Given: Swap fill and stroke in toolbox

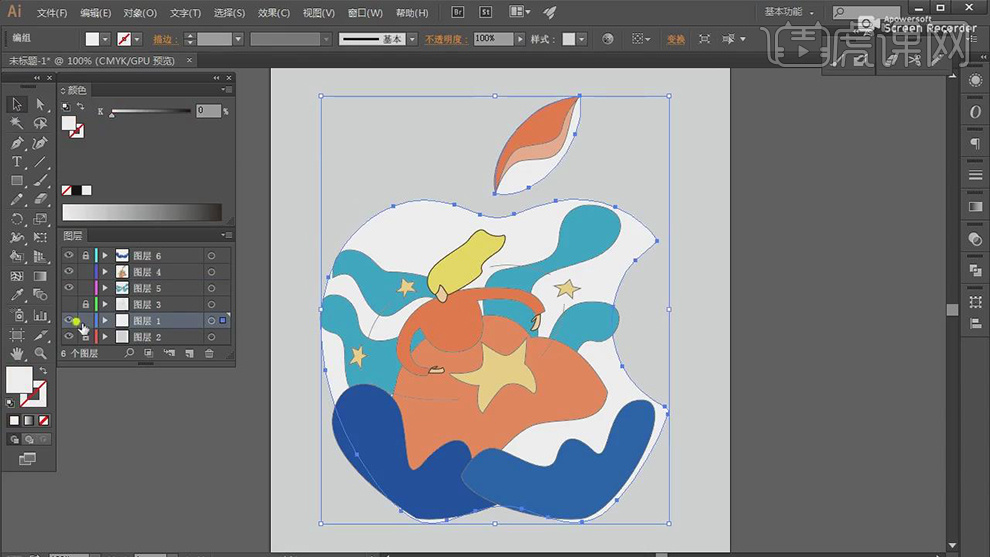Looking at the screenshot, I should [43, 371].
